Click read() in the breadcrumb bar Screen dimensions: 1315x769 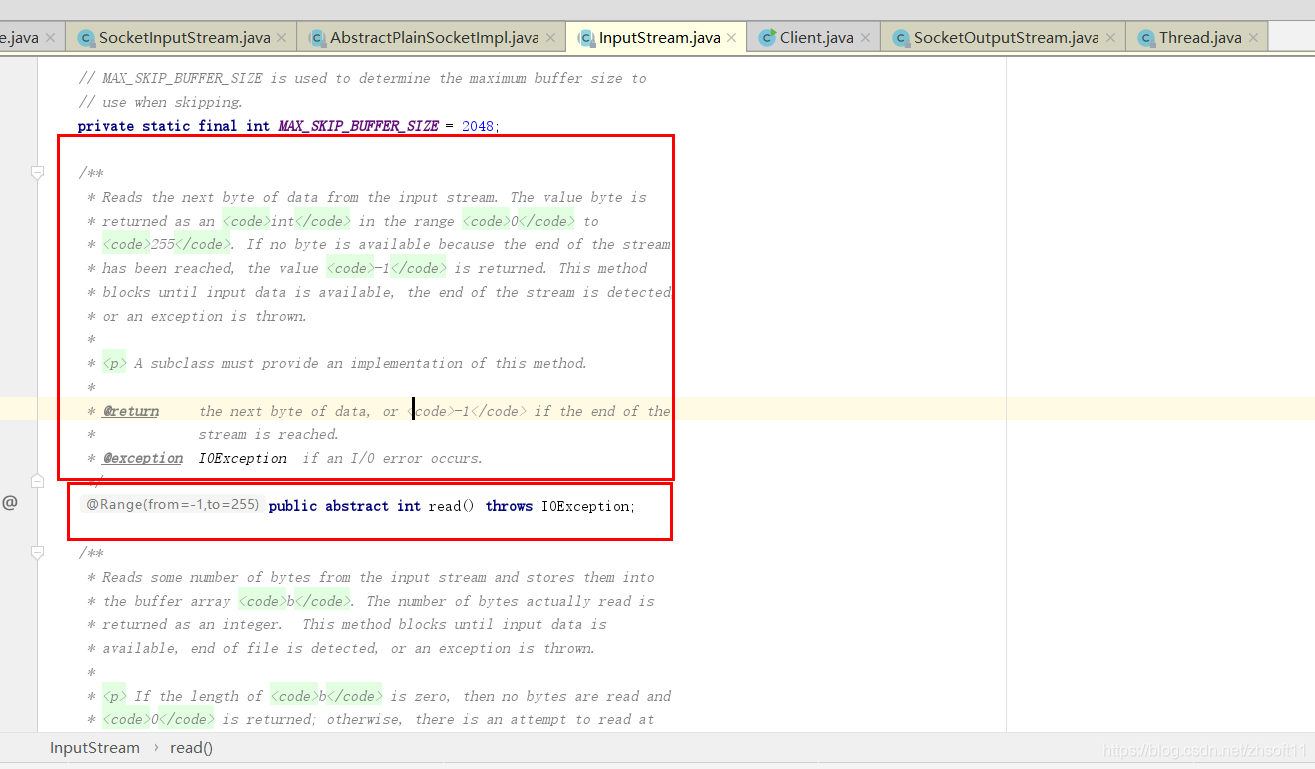point(191,747)
